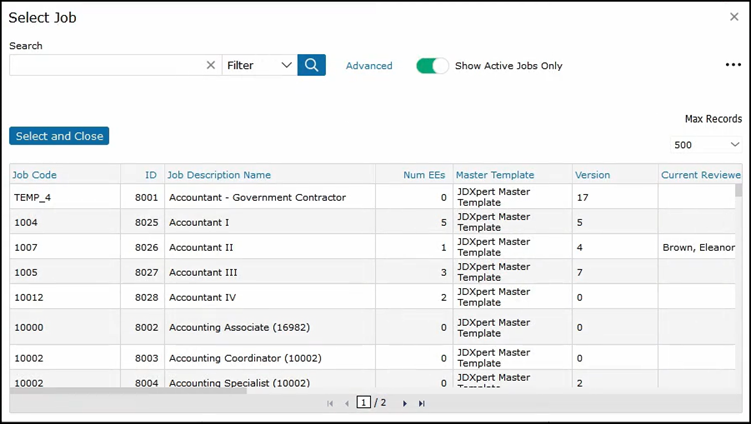Expand the Max Records 500 dropdown
The image size is (751, 424).
click(x=706, y=145)
